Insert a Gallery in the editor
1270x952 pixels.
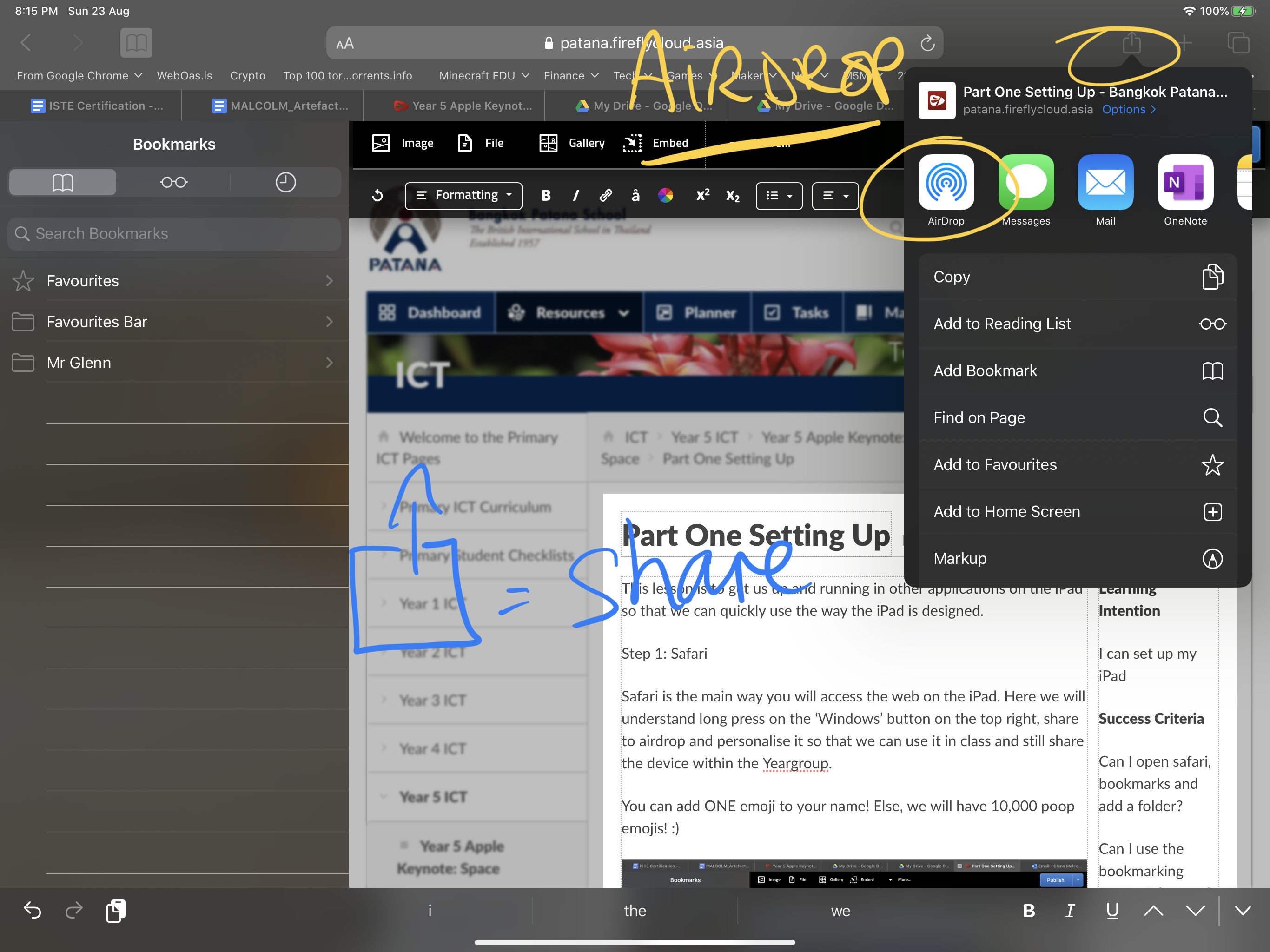(x=572, y=143)
